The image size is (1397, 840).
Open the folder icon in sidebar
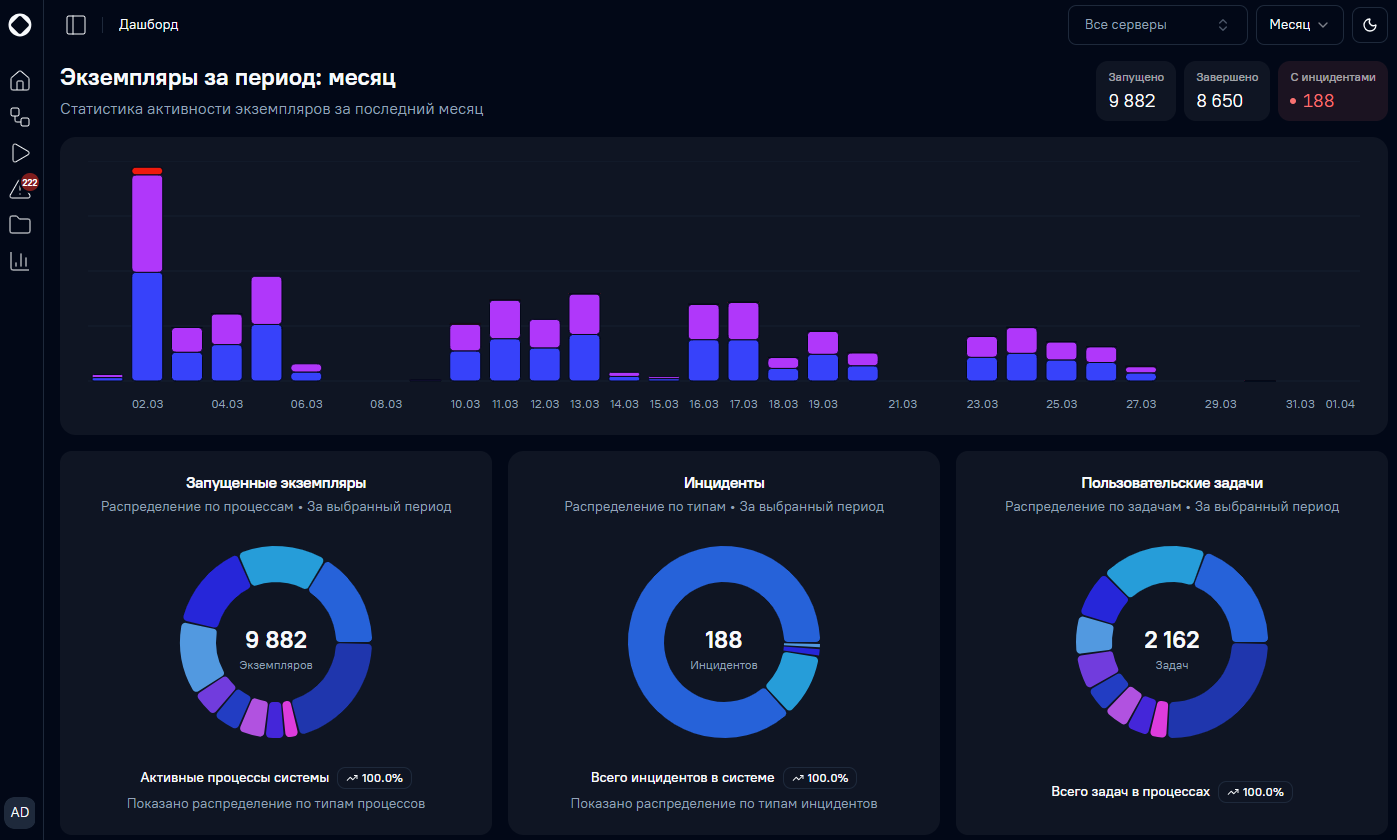pos(20,225)
